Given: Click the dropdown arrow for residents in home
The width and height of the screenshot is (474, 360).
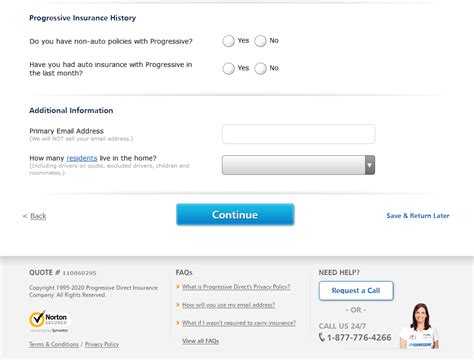Looking at the screenshot, I should pos(370,165).
